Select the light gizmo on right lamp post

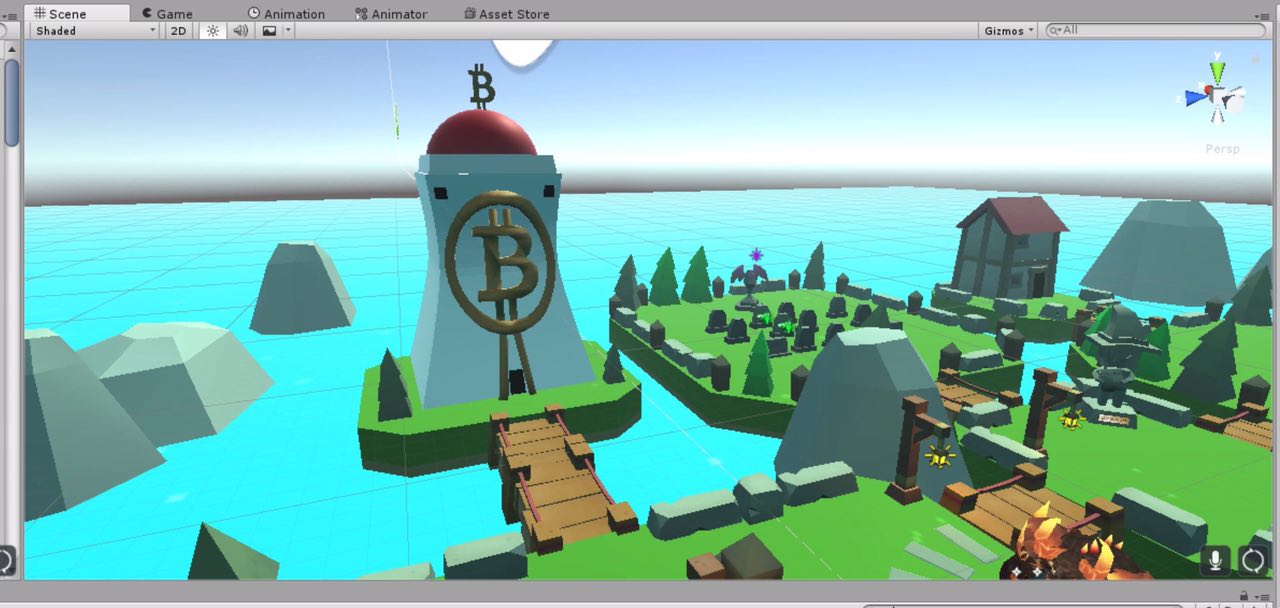pyautogui.click(x=1072, y=418)
